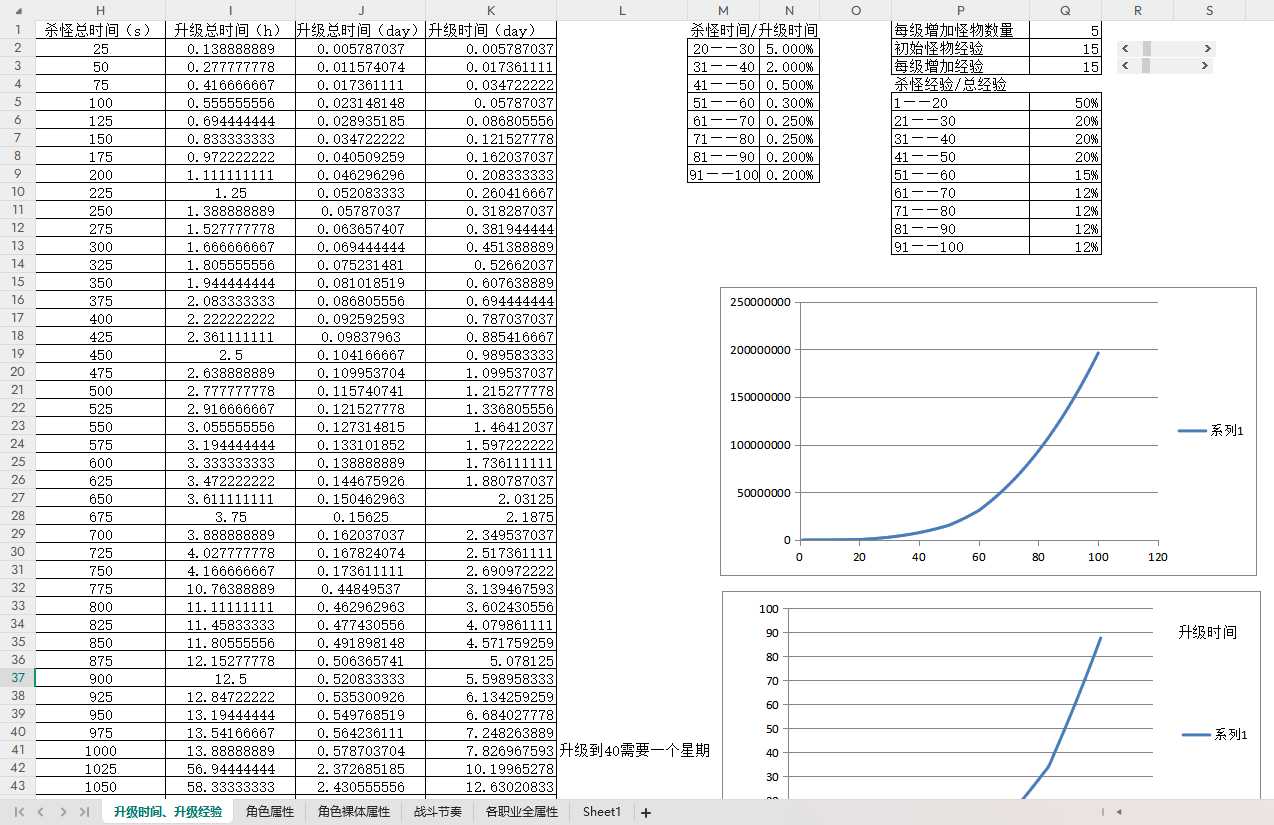
Task: Open the 各职业全属性 sheet tab
Action: pyautogui.click(x=522, y=812)
